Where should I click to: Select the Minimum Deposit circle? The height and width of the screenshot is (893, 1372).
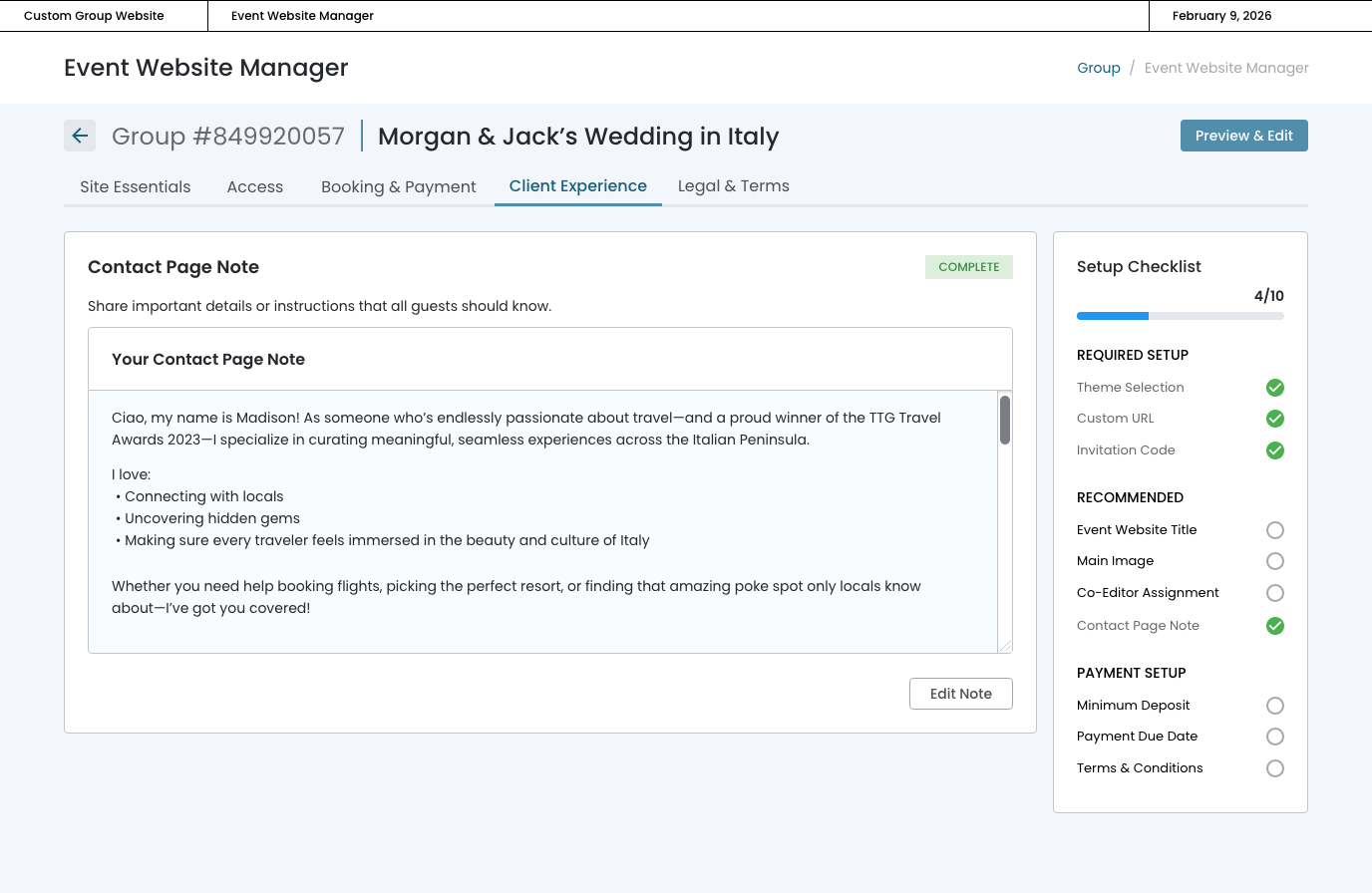coord(1274,706)
